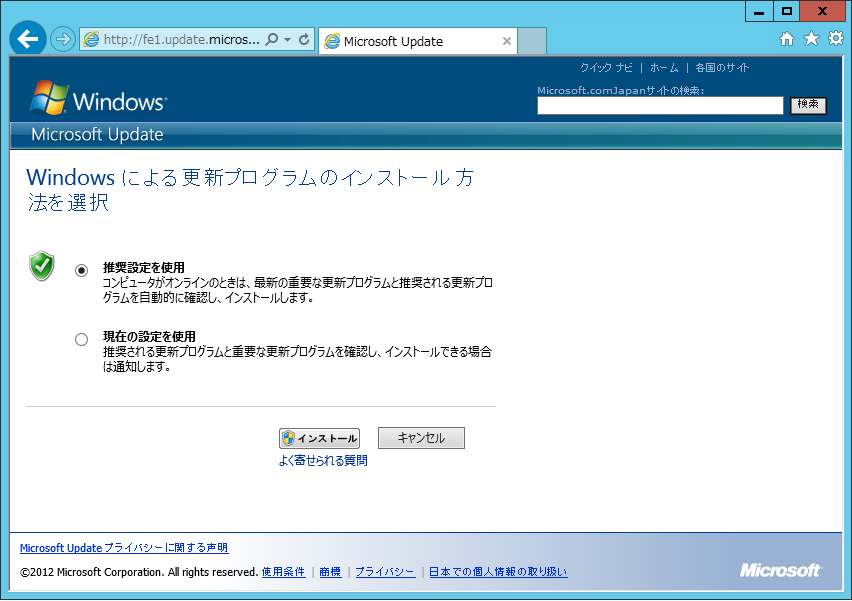Click the browser Forward arrow button
852x601 pixels.
coord(63,39)
